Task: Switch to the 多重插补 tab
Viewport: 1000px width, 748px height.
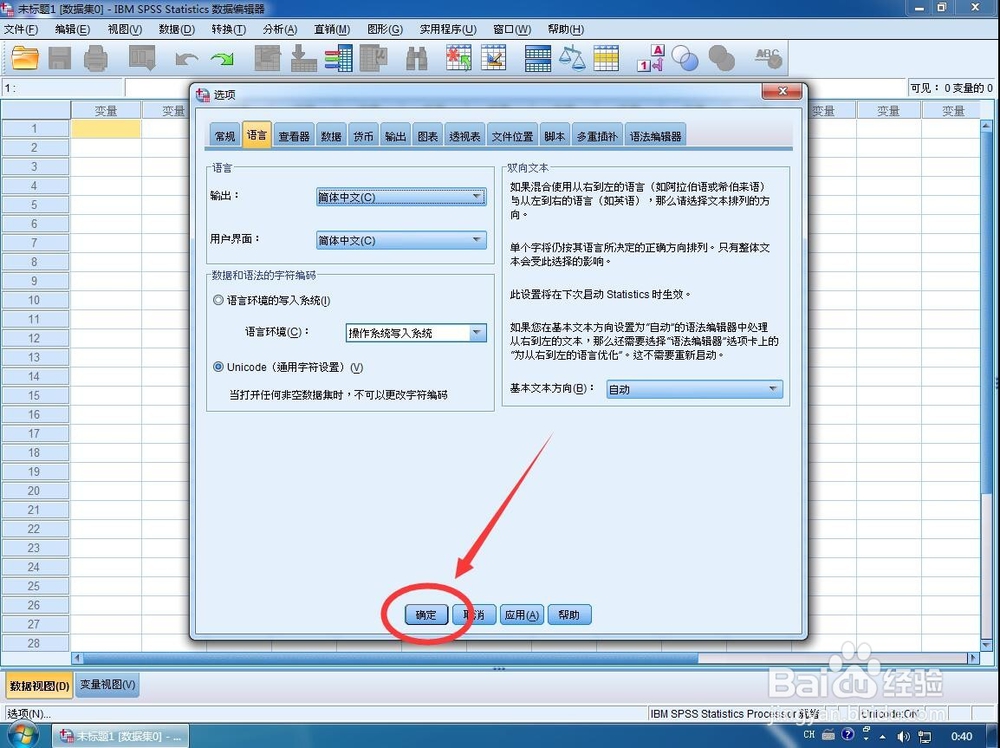Action: (x=597, y=136)
